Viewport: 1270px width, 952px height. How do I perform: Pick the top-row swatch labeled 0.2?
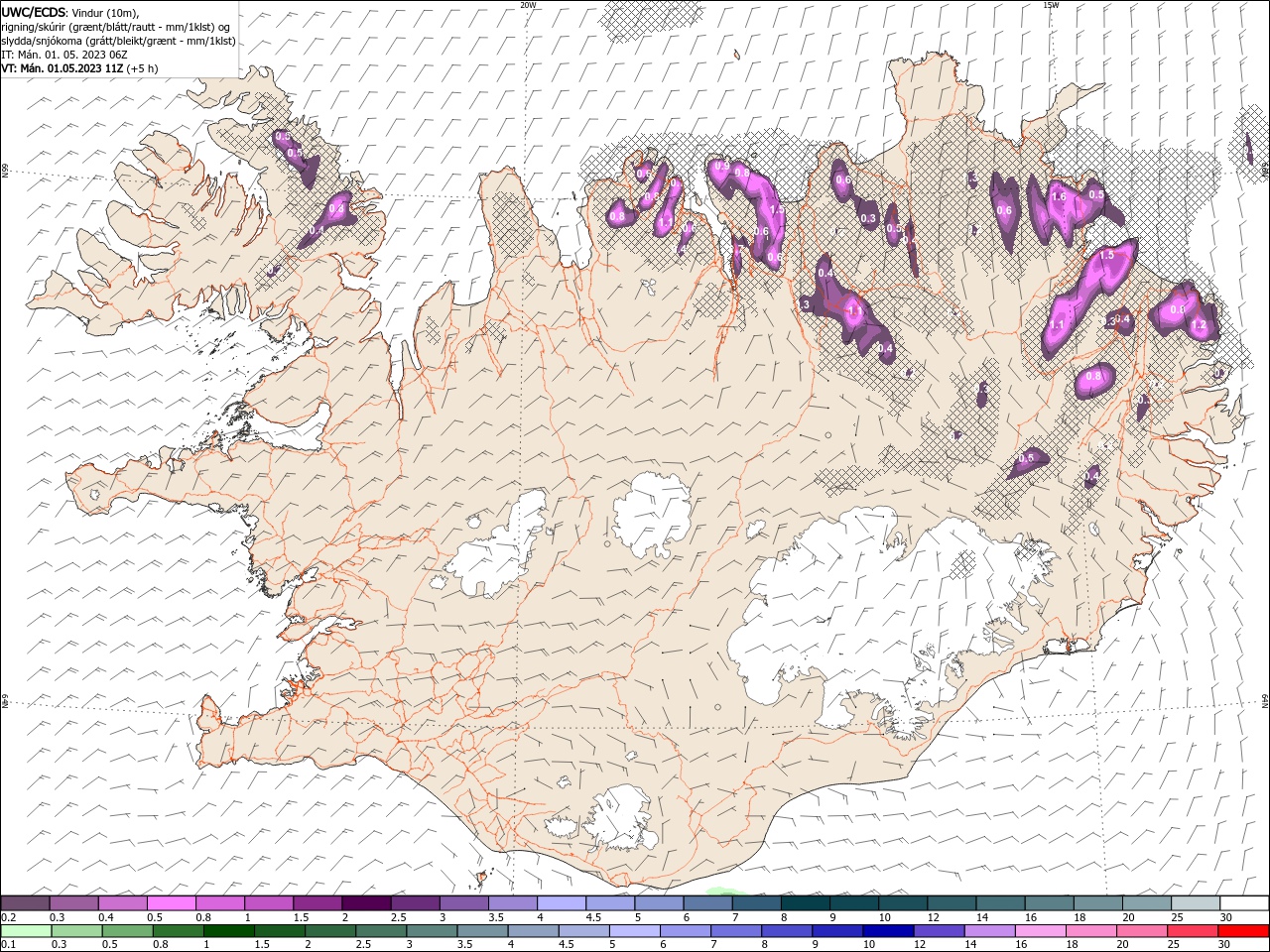pyautogui.click(x=25, y=902)
